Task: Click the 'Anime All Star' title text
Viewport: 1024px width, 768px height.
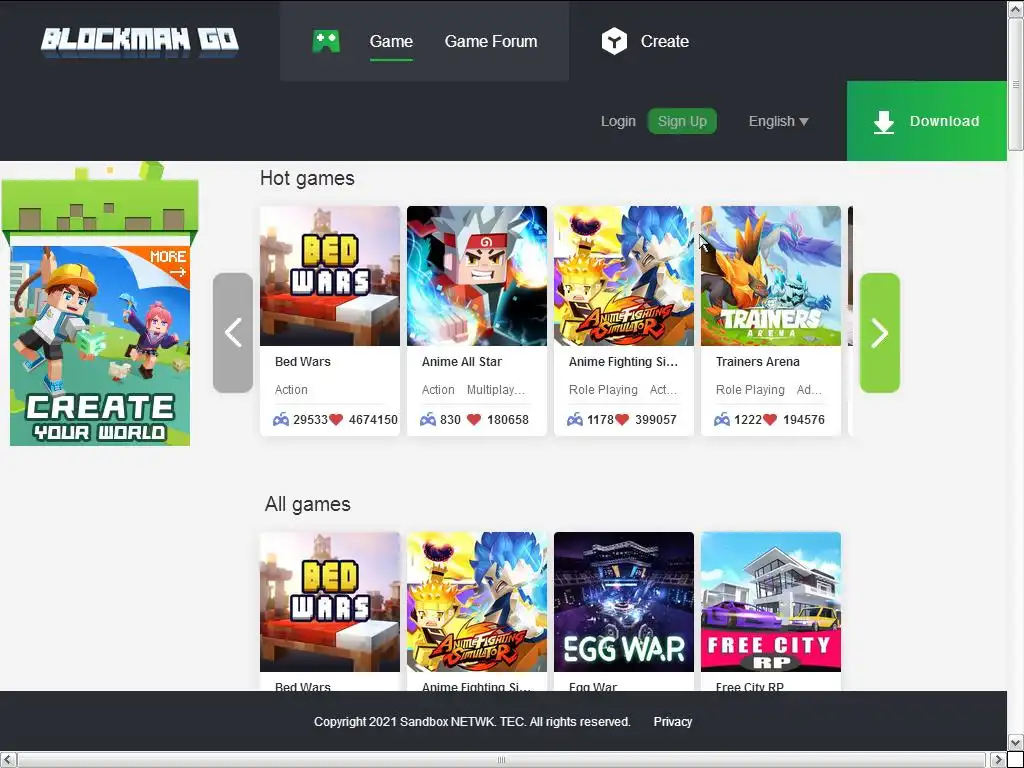Action: (462, 362)
